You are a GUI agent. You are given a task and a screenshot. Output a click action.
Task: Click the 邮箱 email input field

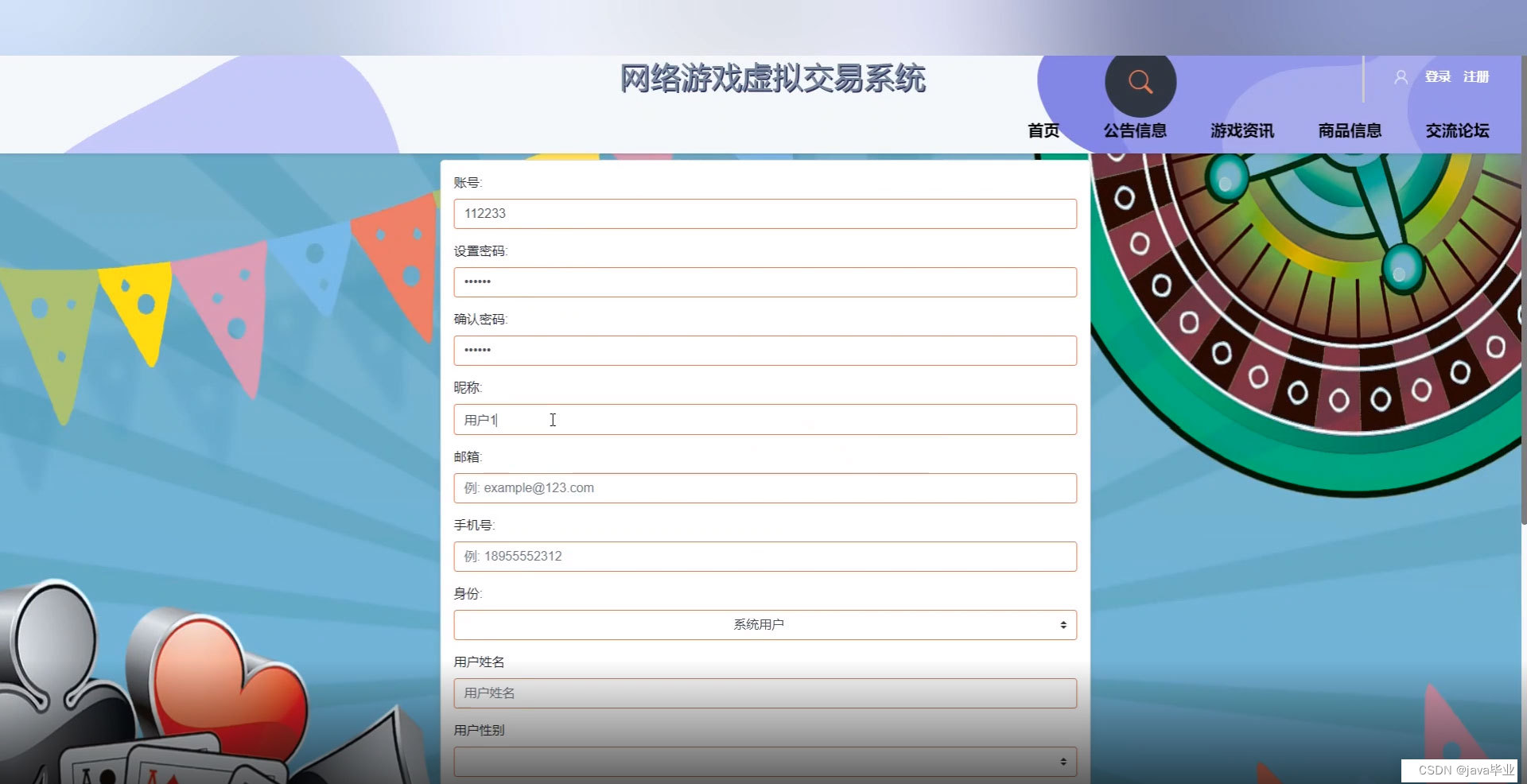765,488
